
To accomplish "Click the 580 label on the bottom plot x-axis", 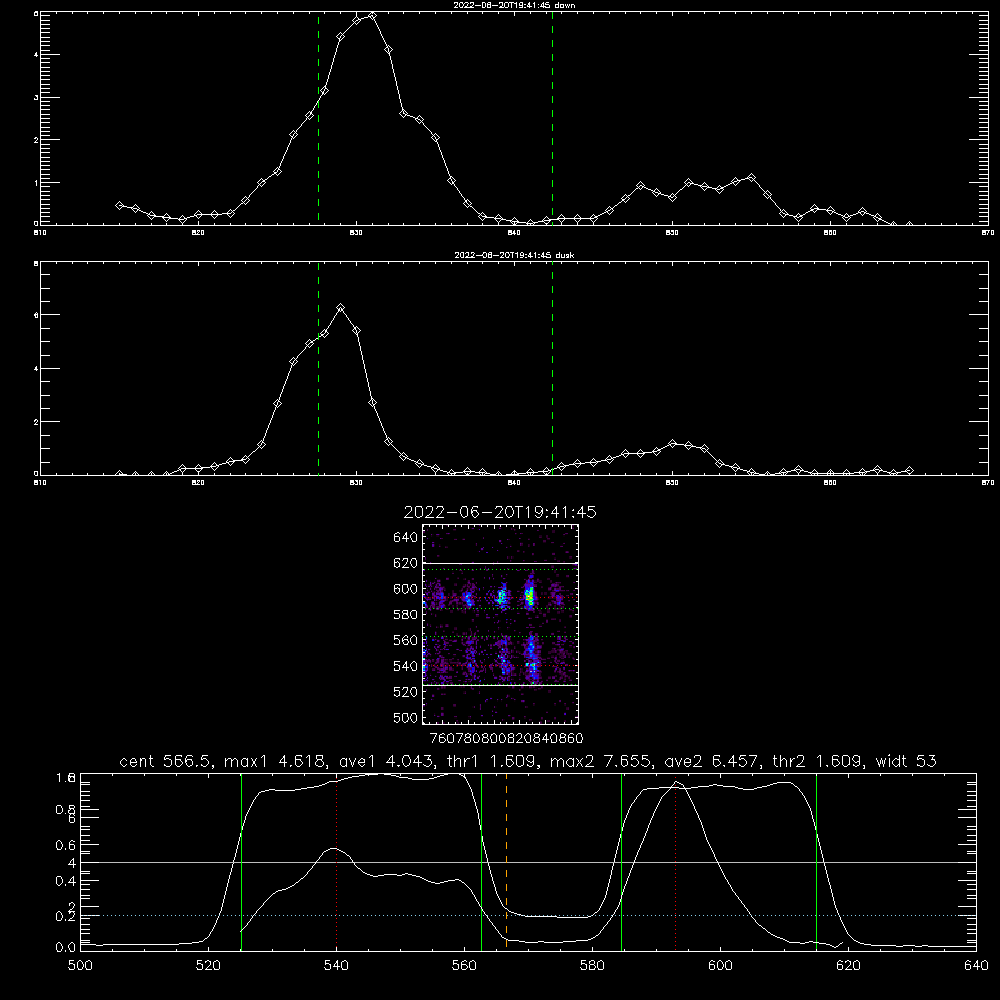I will [592, 966].
